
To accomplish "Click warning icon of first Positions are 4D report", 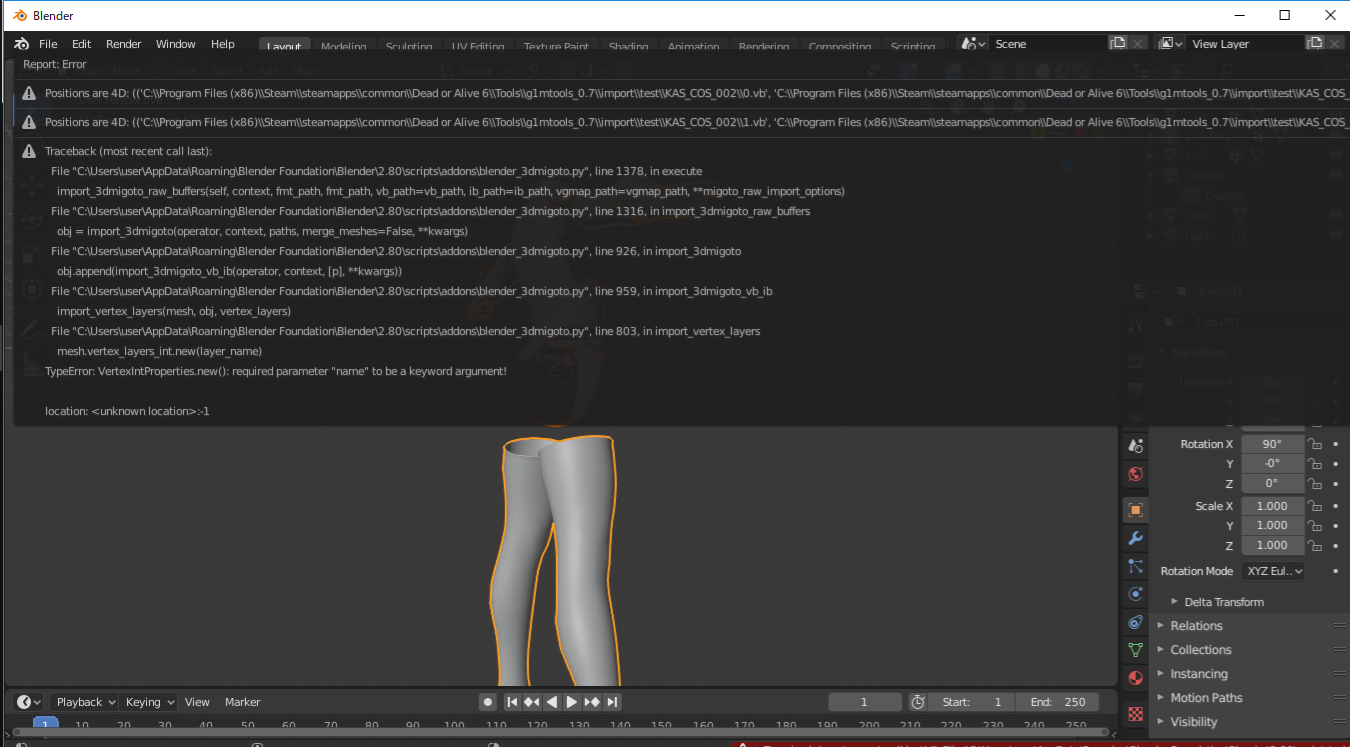I will [29, 93].
